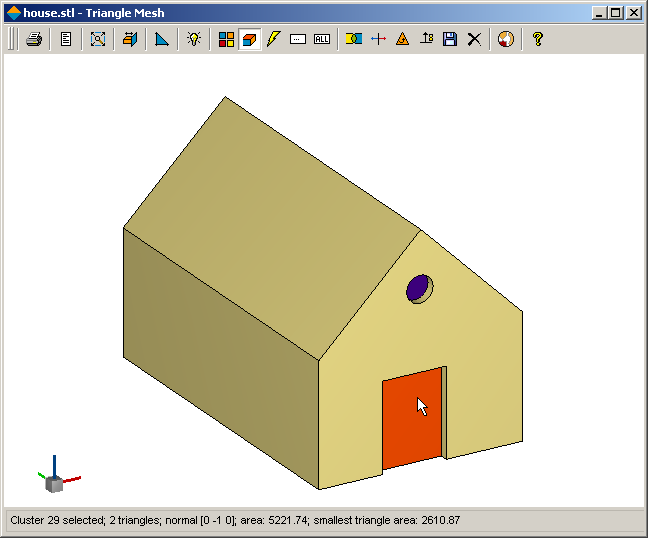
Task: Click the zoom-to-fit view icon
Action: pos(98,39)
